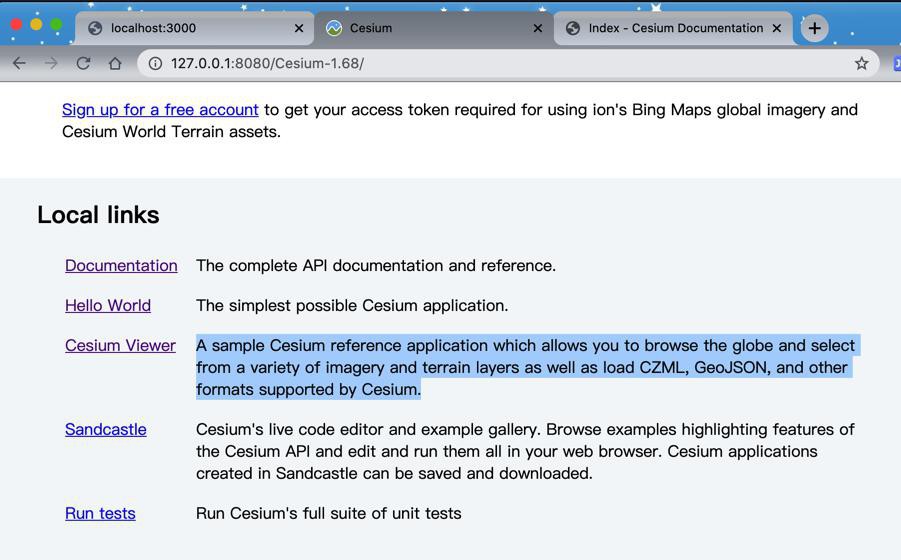Open the Documentation link
The image size is (901, 560).
(121, 265)
